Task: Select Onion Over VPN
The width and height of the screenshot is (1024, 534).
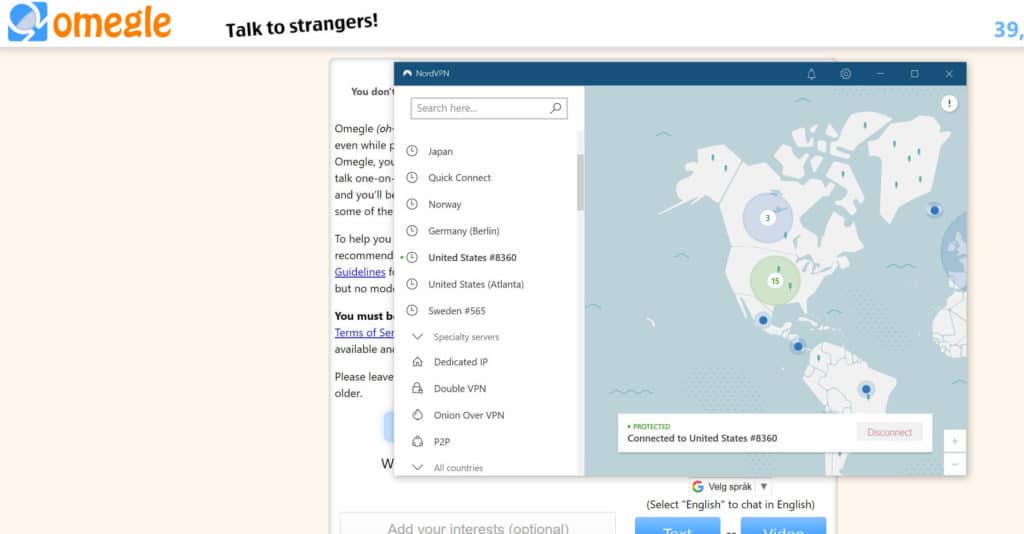Action: [x=469, y=415]
